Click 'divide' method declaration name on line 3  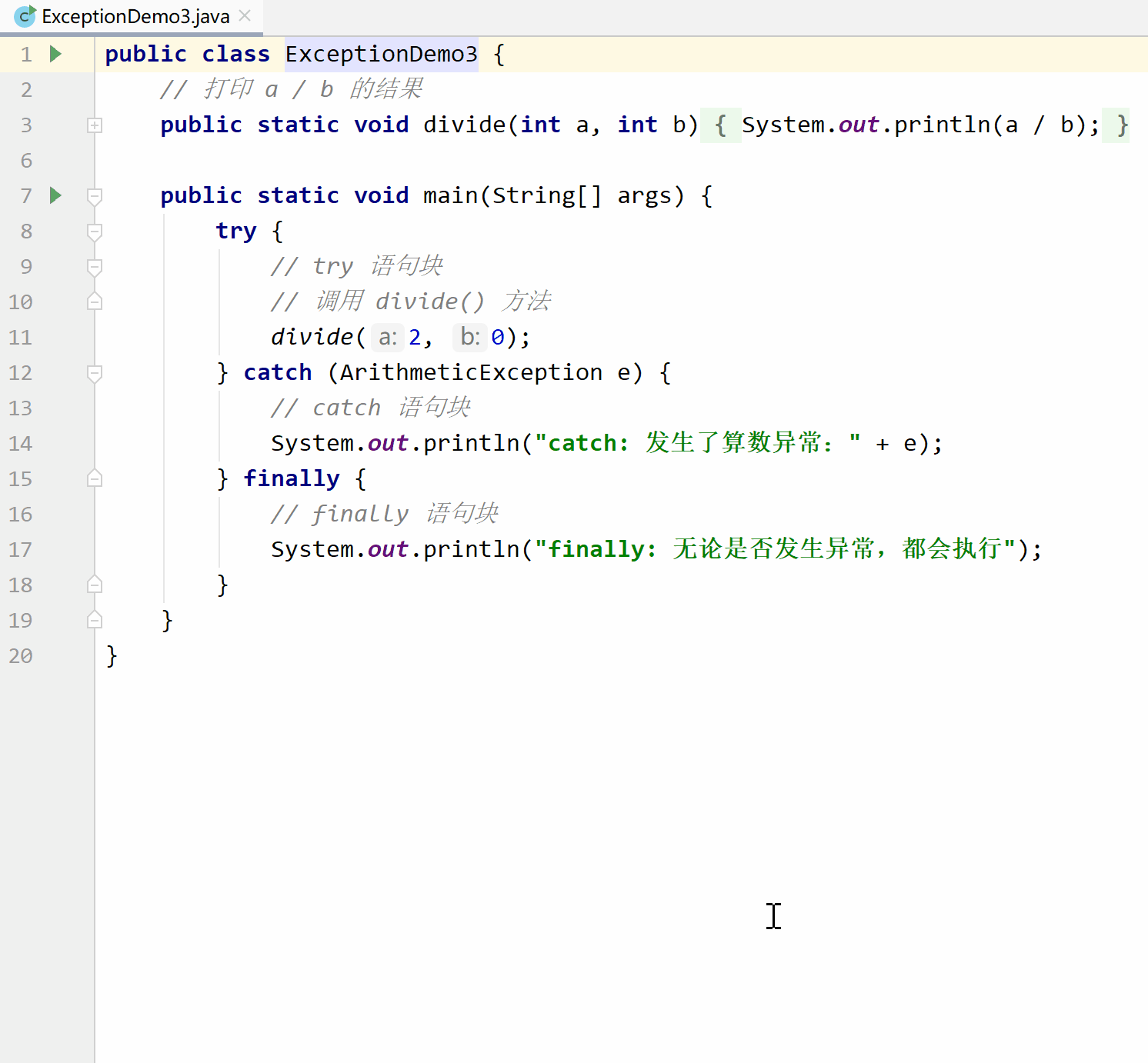(x=465, y=125)
